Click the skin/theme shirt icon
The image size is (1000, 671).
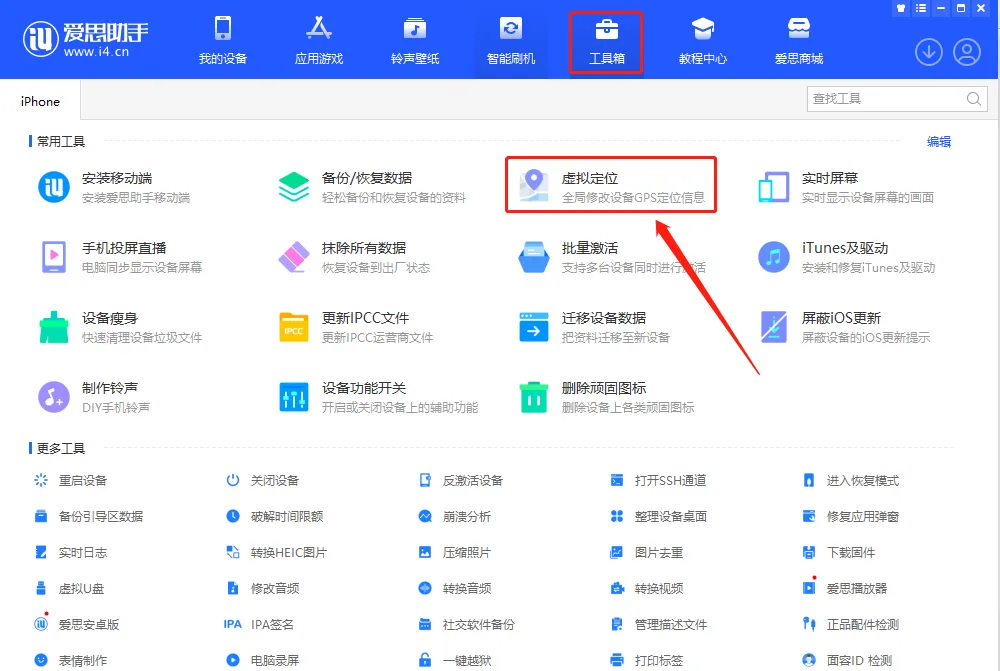901,8
